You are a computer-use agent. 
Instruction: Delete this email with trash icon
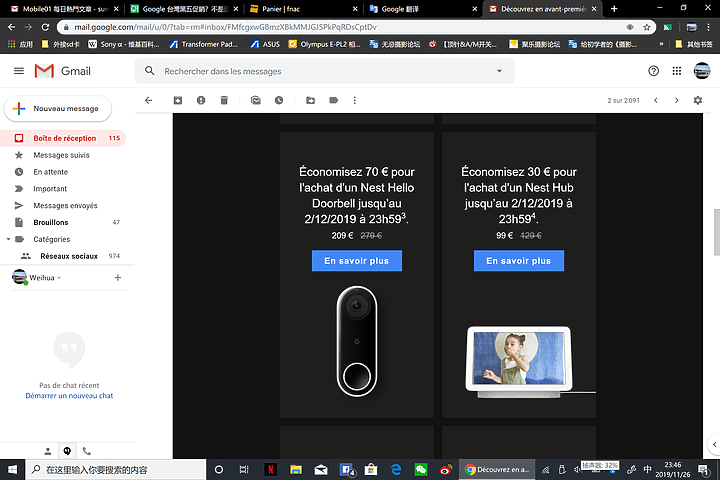coord(224,100)
